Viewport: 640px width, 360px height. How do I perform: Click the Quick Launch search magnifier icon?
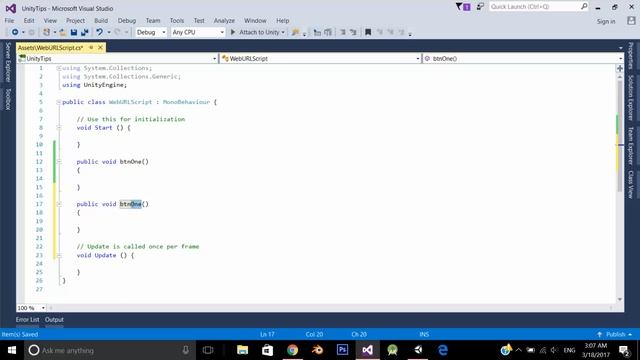(x=584, y=7)
